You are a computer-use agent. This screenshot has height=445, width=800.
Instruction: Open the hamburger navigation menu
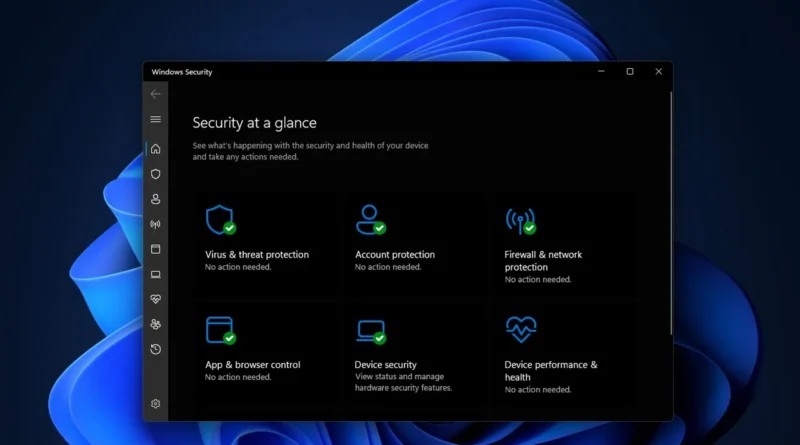(156, 119)
